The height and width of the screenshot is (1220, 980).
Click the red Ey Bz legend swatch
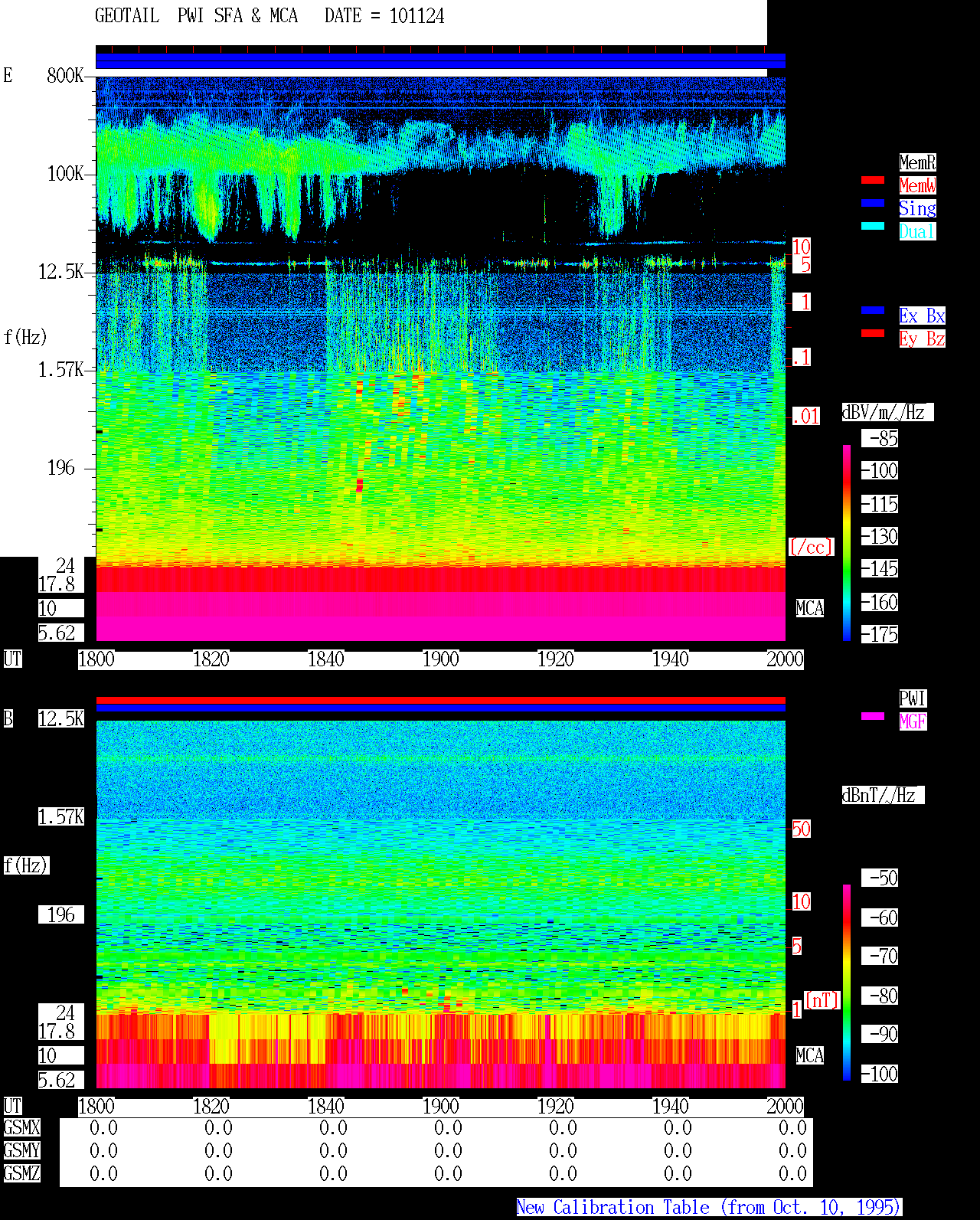tap(873, 333)
